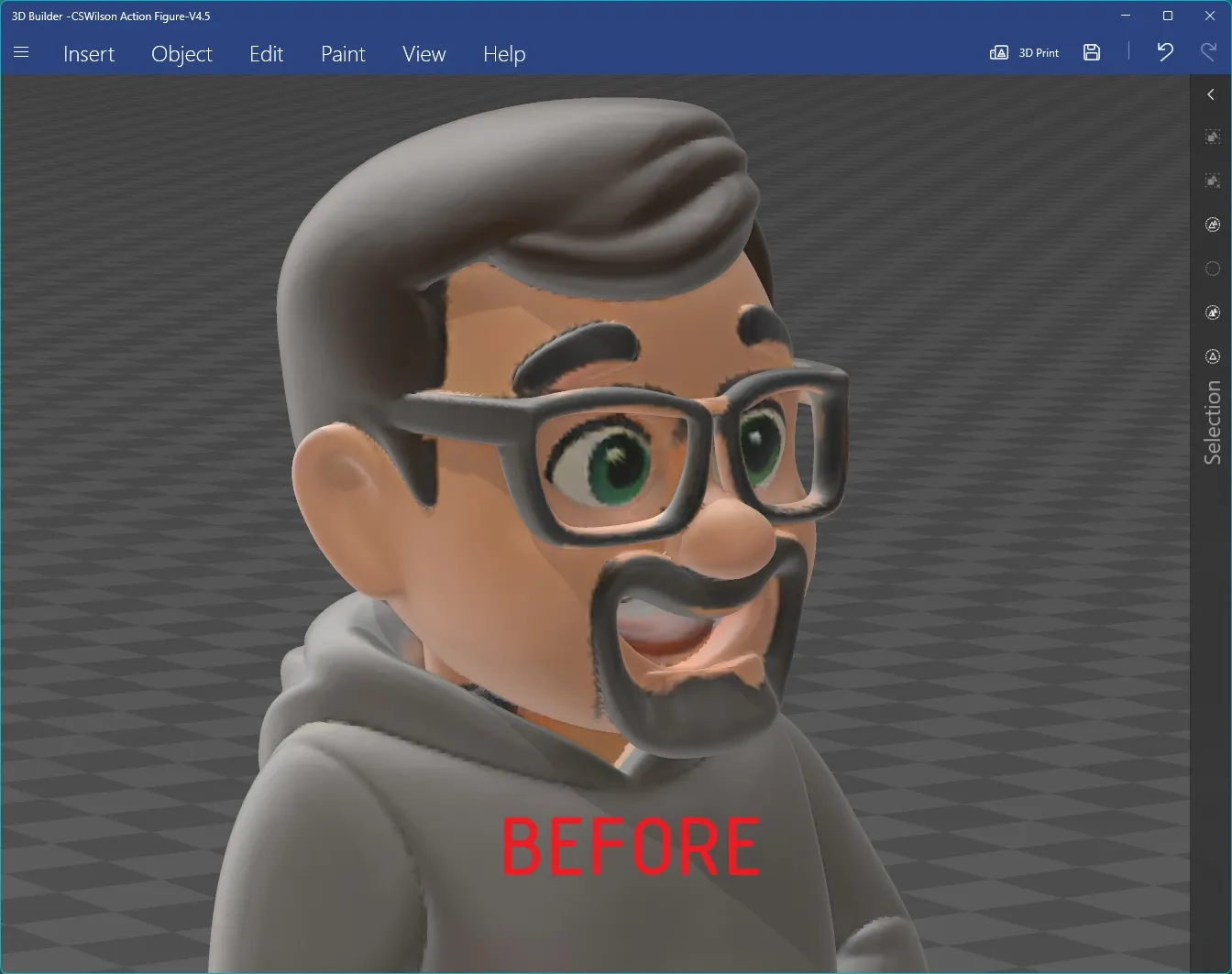Open the View menu

click(423, 54)
